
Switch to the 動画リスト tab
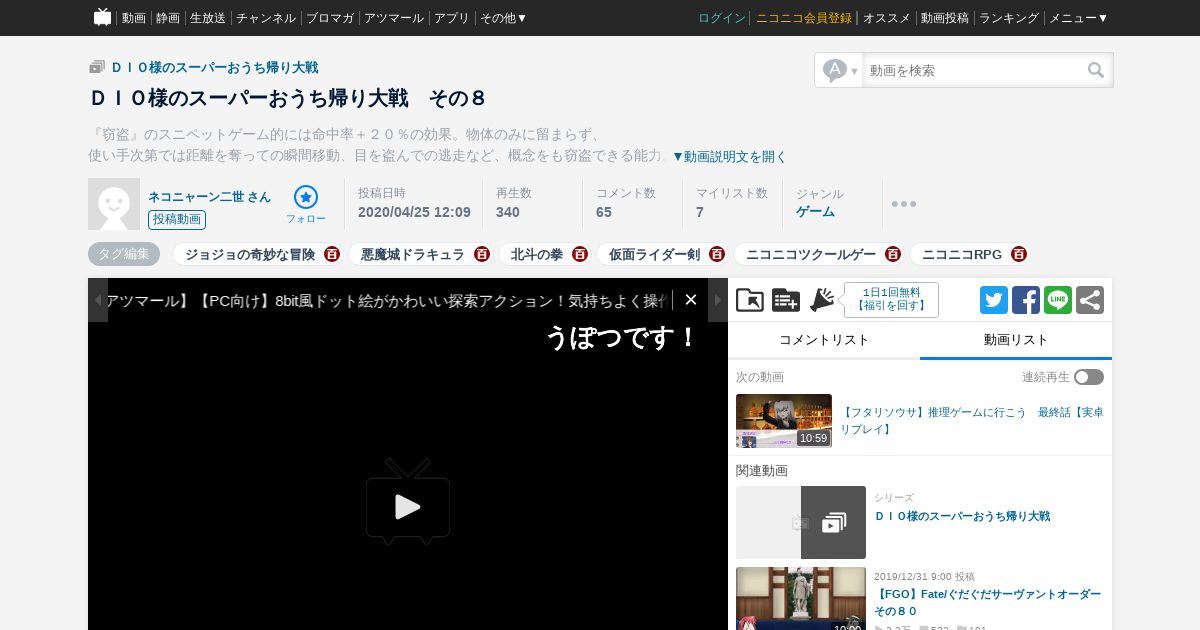(x=1016, y=340)
